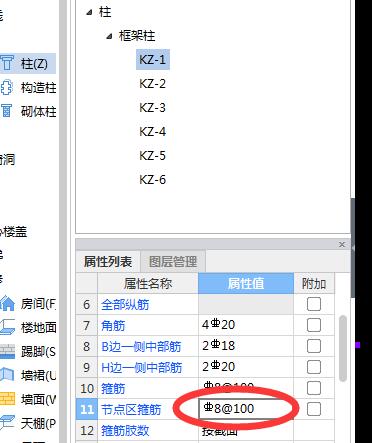
Task: Tick 附加 checkbox for H边一侧中部筋 row
Action: click(314, 367)
